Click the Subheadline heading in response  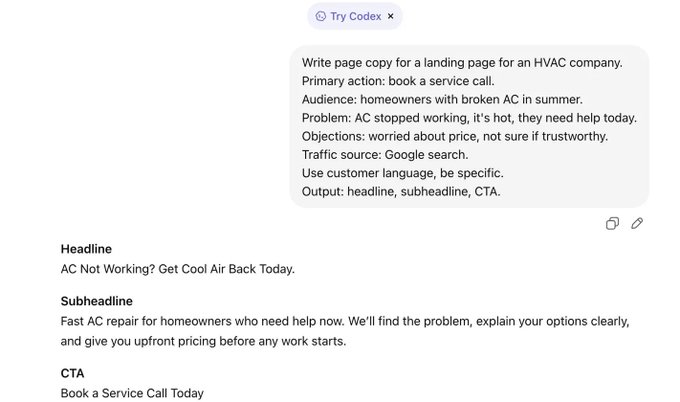click(97, 301)
